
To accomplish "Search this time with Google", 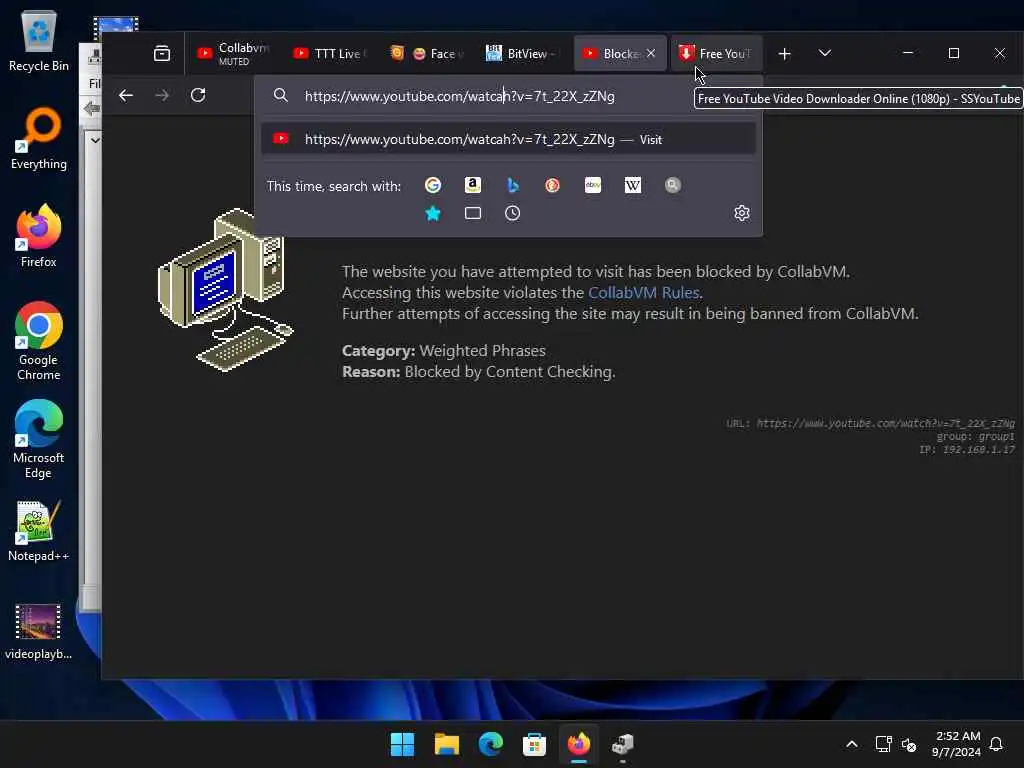I will [432, 185].
